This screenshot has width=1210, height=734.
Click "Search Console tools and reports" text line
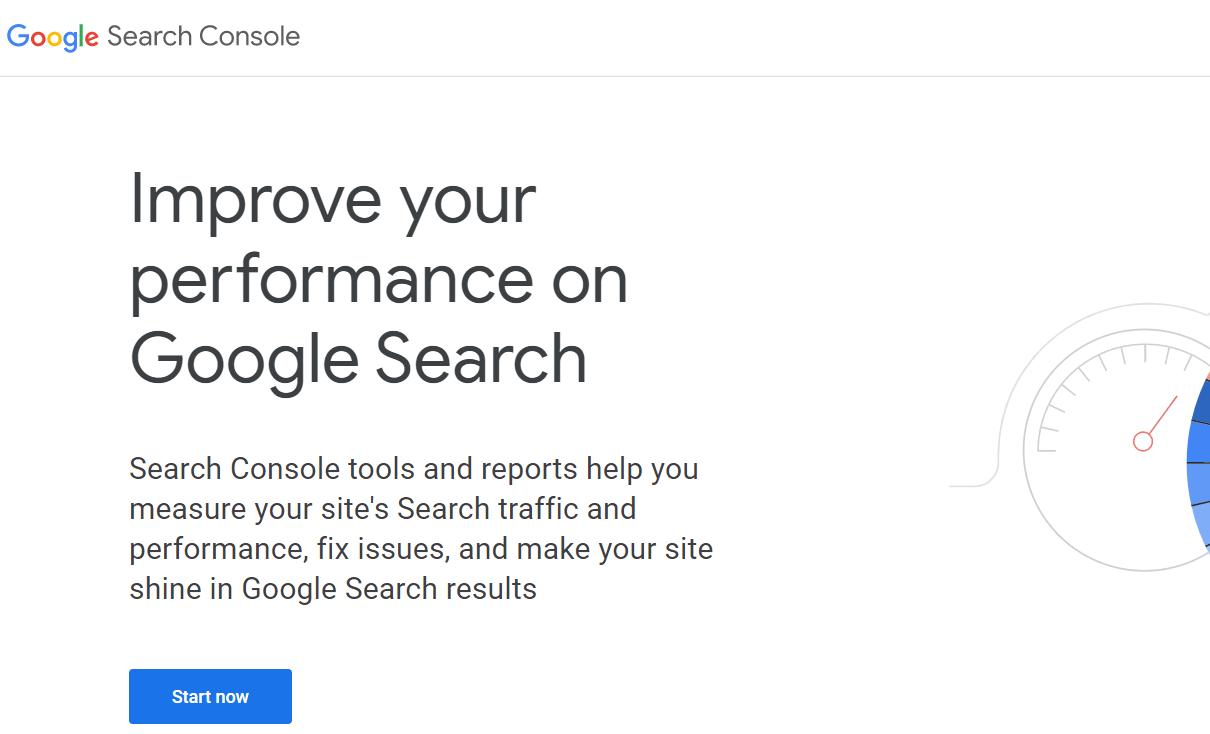pos(414,468)
